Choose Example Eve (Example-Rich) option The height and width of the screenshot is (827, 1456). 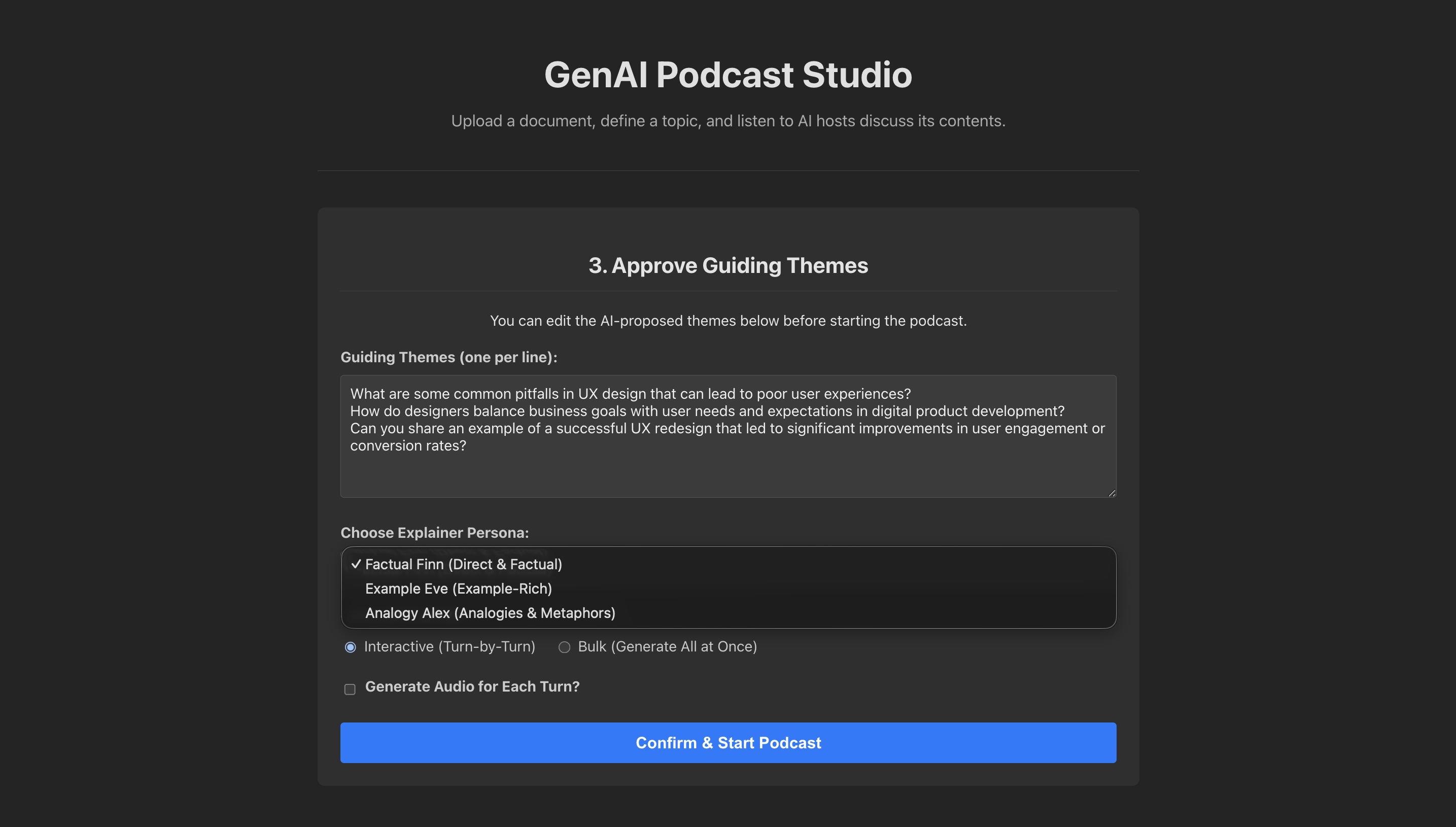[458, 589]
